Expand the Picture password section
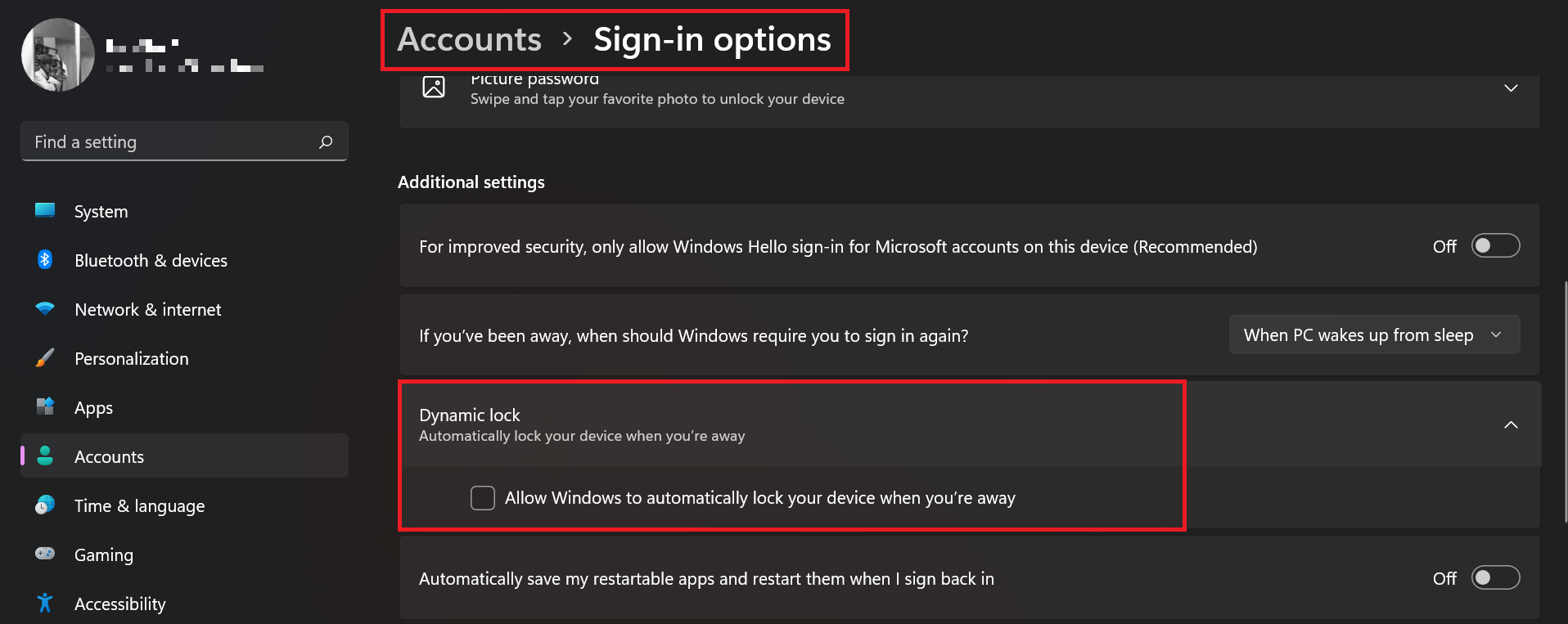 click(x=1511, y=88)
